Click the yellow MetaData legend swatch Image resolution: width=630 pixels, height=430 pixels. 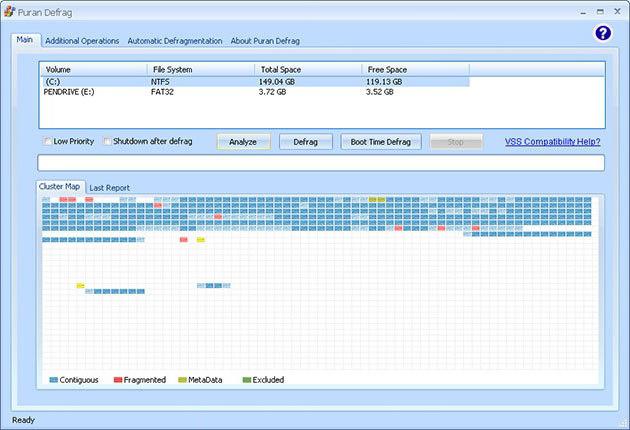click(x=182, y=380)
